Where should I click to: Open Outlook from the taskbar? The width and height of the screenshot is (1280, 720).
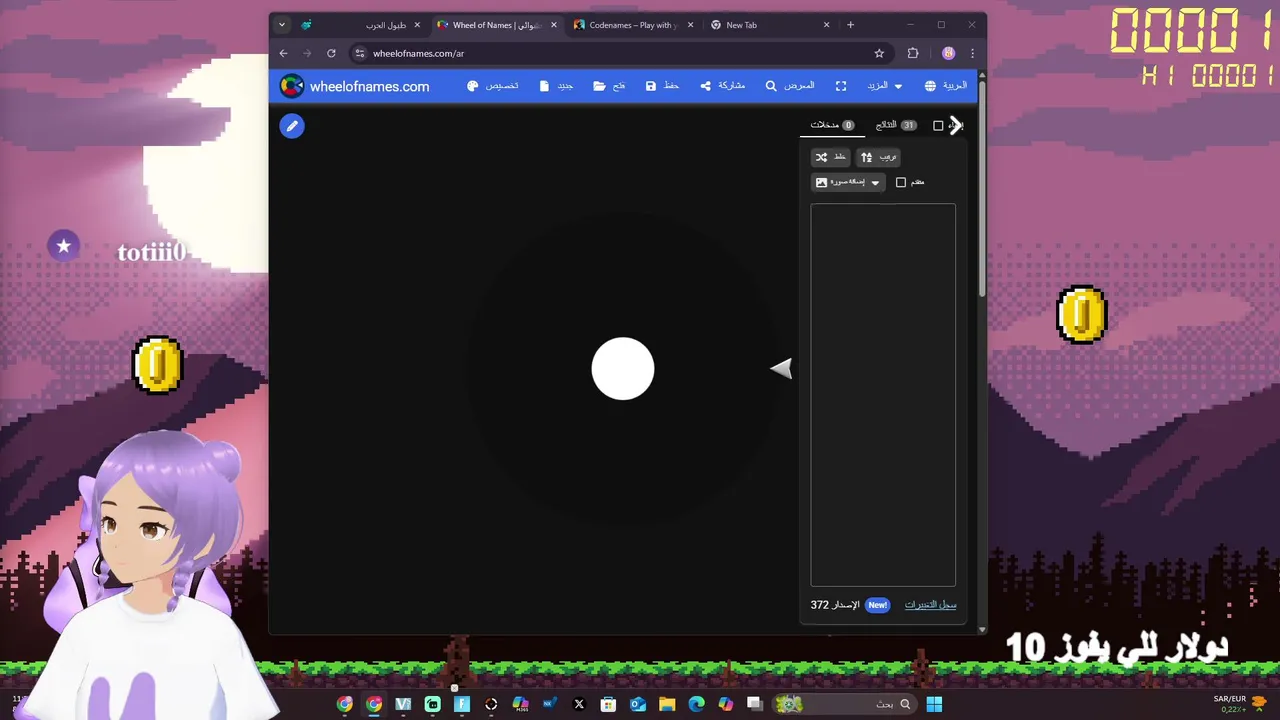(x=638, y=704)
